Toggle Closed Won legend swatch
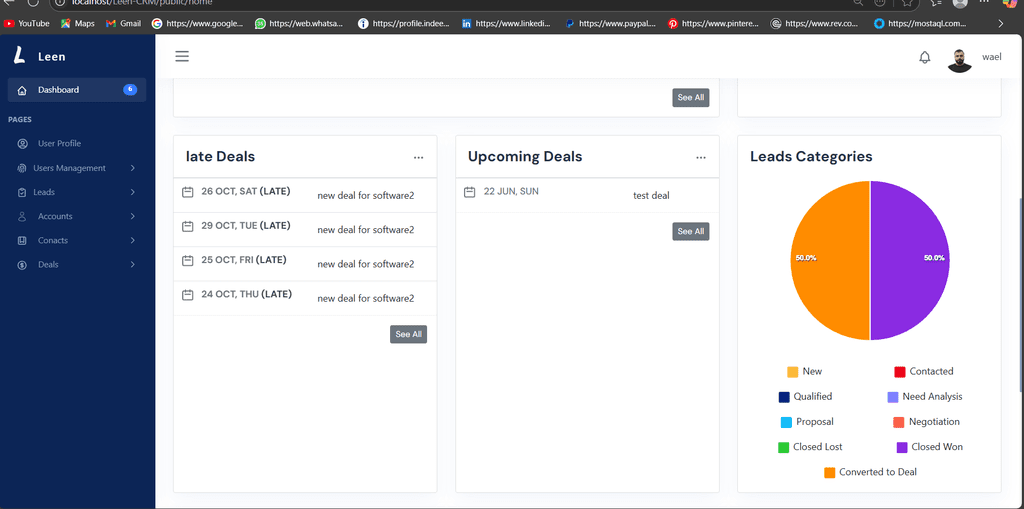This screenshot has width=1024, height=509. coord(902,448)
